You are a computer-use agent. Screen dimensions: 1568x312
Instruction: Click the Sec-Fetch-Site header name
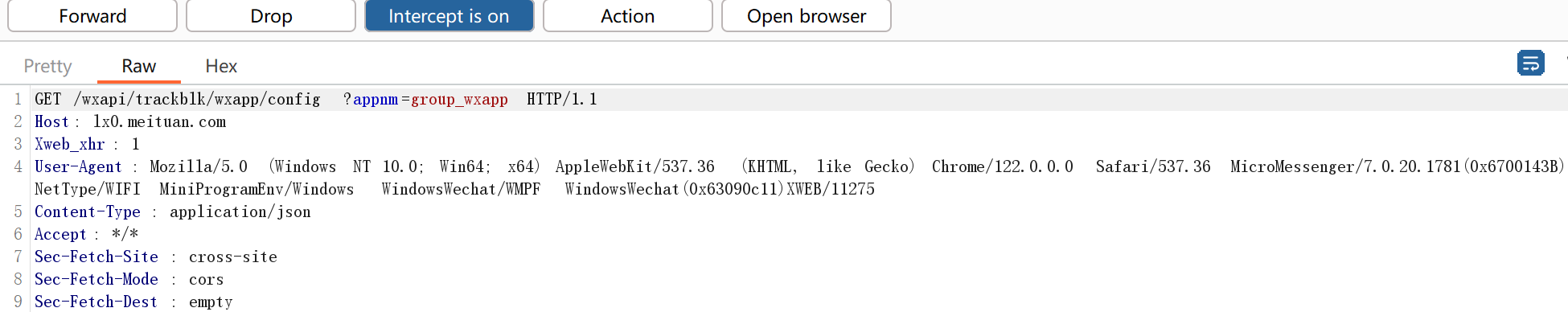96,257
